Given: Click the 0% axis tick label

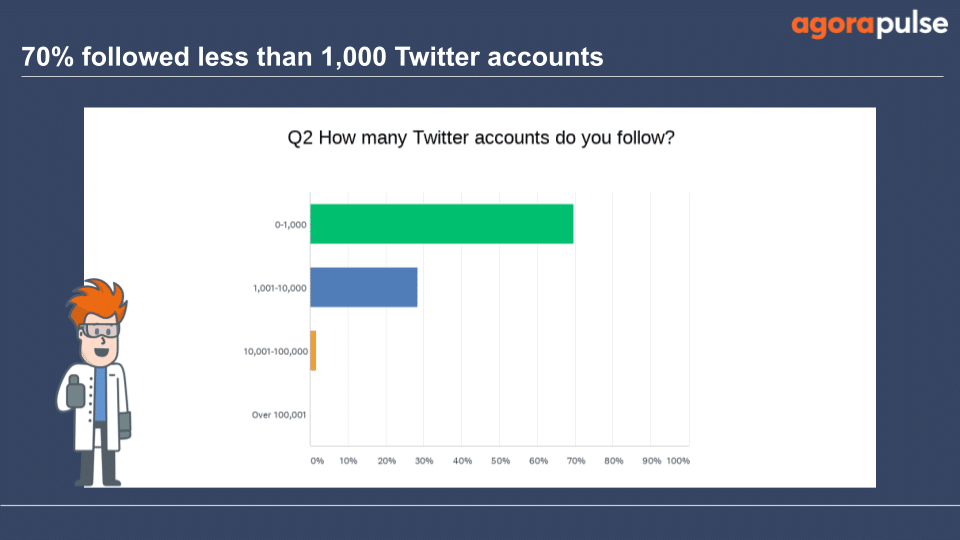Looking at the screenshot, I should pos(317,460).
